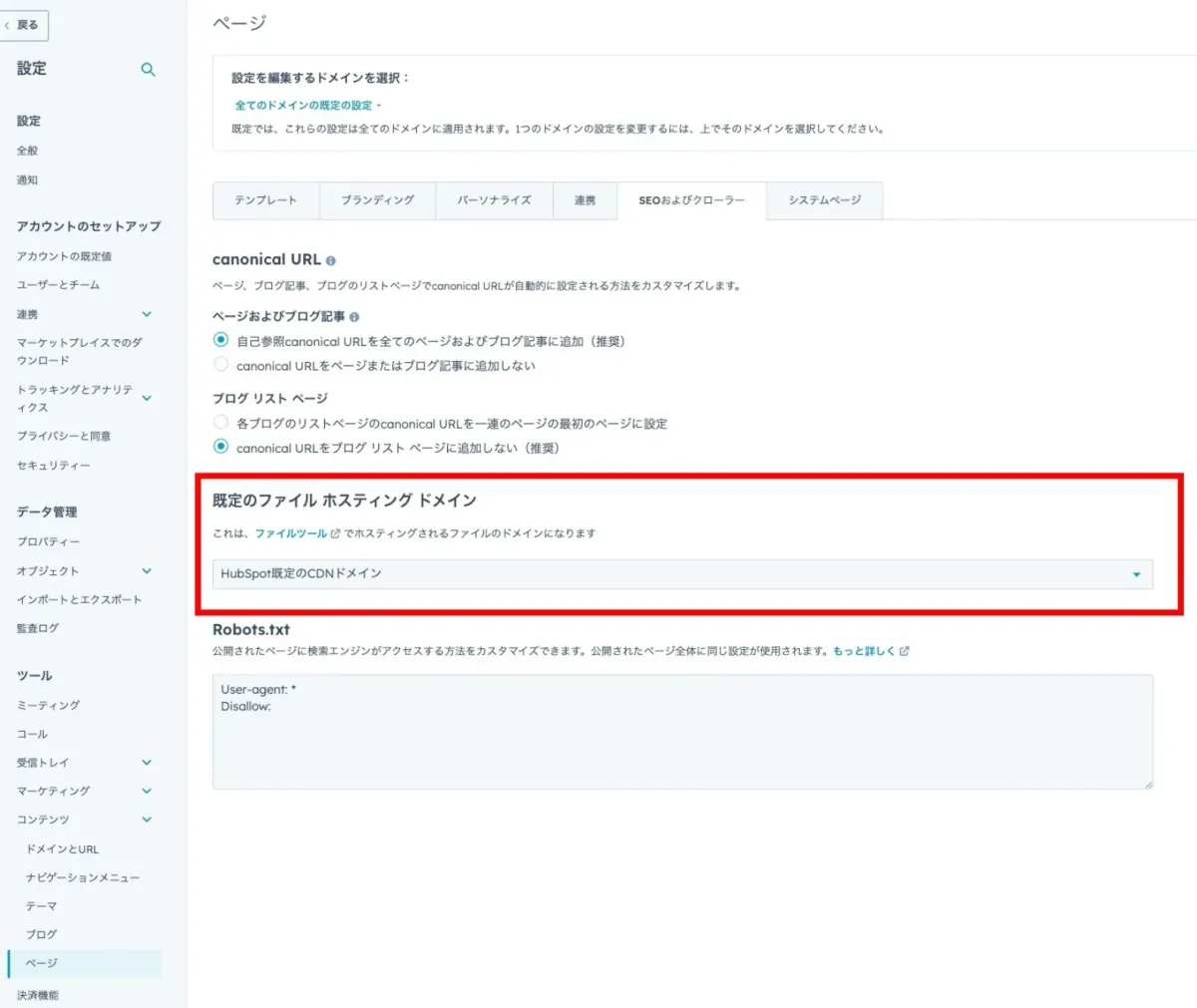Switch to the テンプレート tab
1197x1008 pixels.
pos(264,200)
